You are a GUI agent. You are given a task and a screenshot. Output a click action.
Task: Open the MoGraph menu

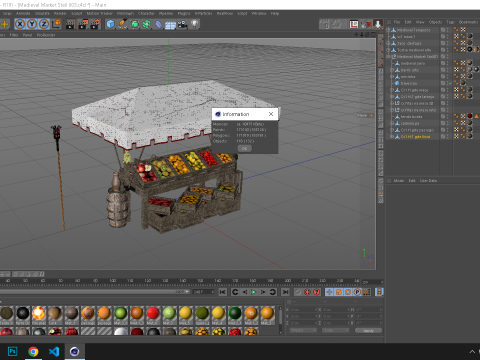tap(125, 13)
